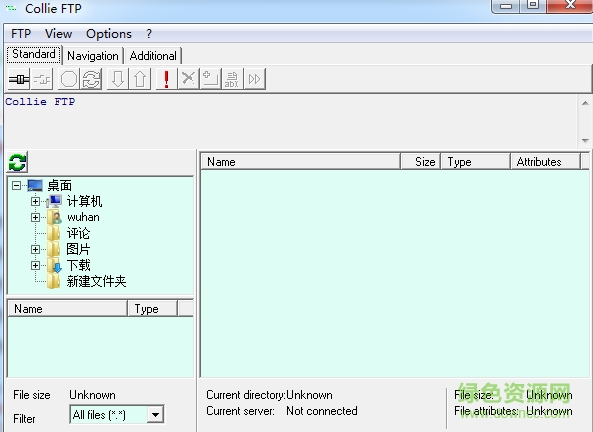The image size is (593, 432).
Task: Expand the 下载 tree node
Action: tap(36, 265)
